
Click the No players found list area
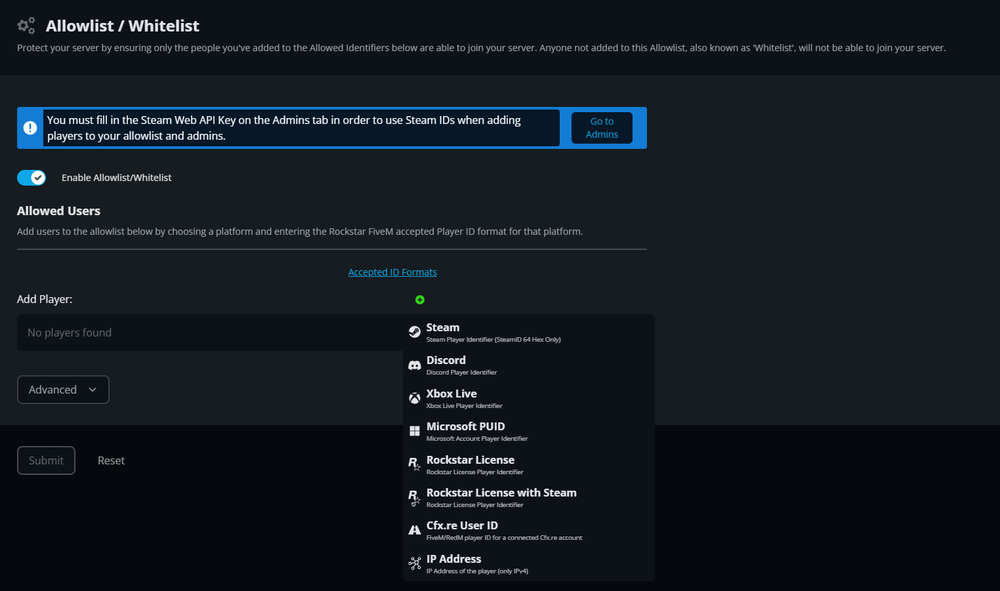point(200,332)
